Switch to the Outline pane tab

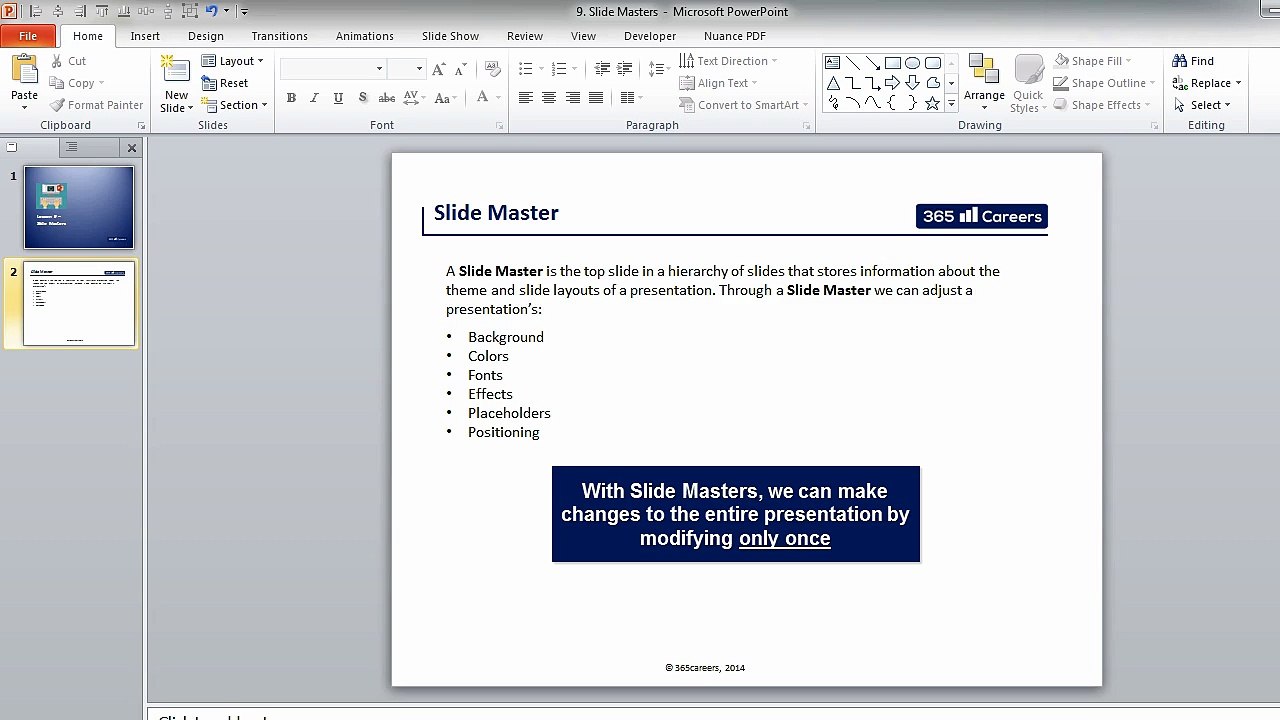tap(71, 147)
